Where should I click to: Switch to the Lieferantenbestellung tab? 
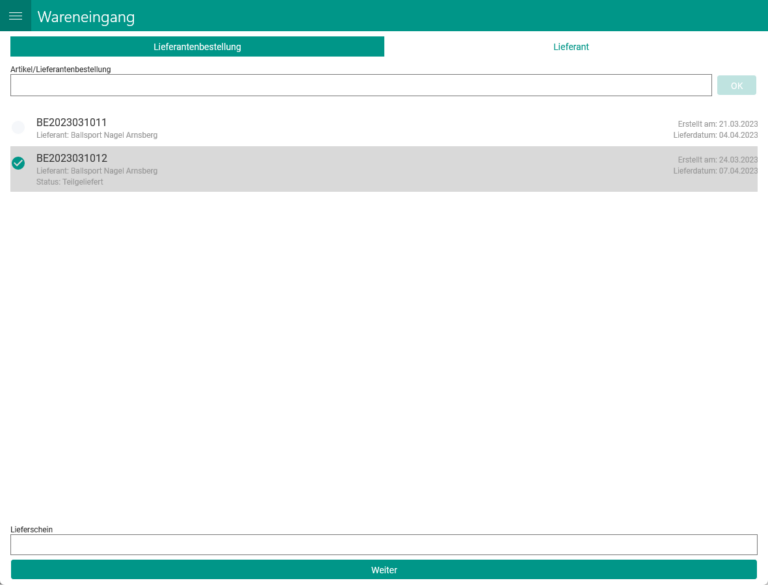point(197,47)
